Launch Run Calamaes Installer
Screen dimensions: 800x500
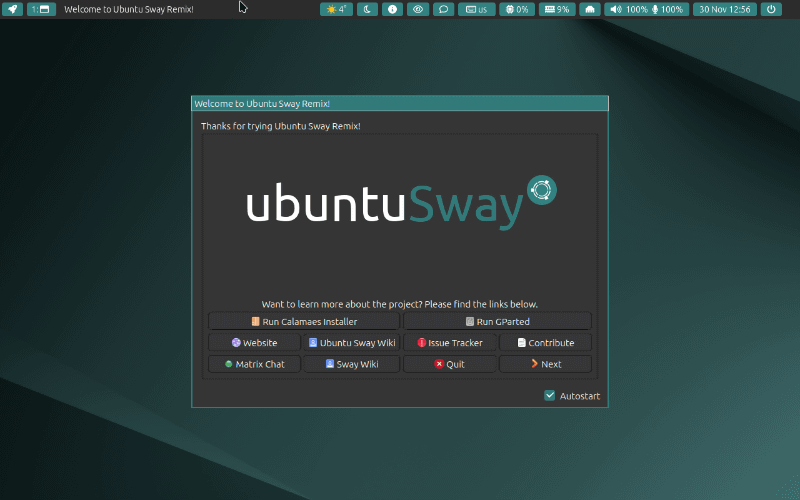(304, 321)
